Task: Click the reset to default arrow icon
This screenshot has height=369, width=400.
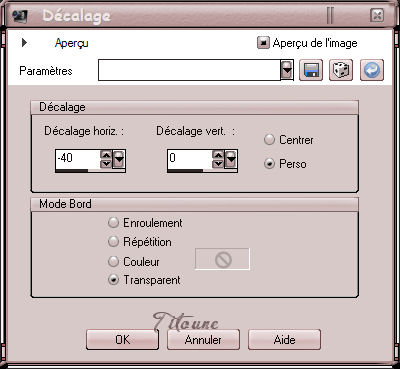Action: tap(372, 70)
